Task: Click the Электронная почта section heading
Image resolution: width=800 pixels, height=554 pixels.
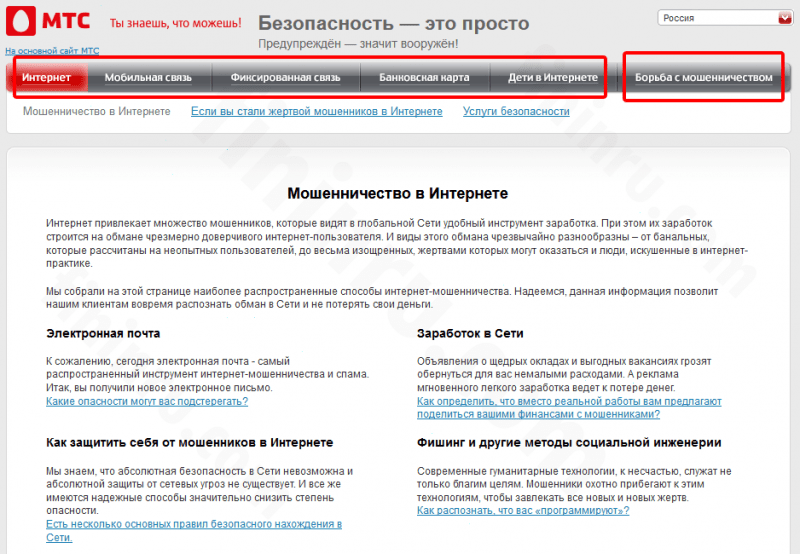Action: (x=103, y=333)
